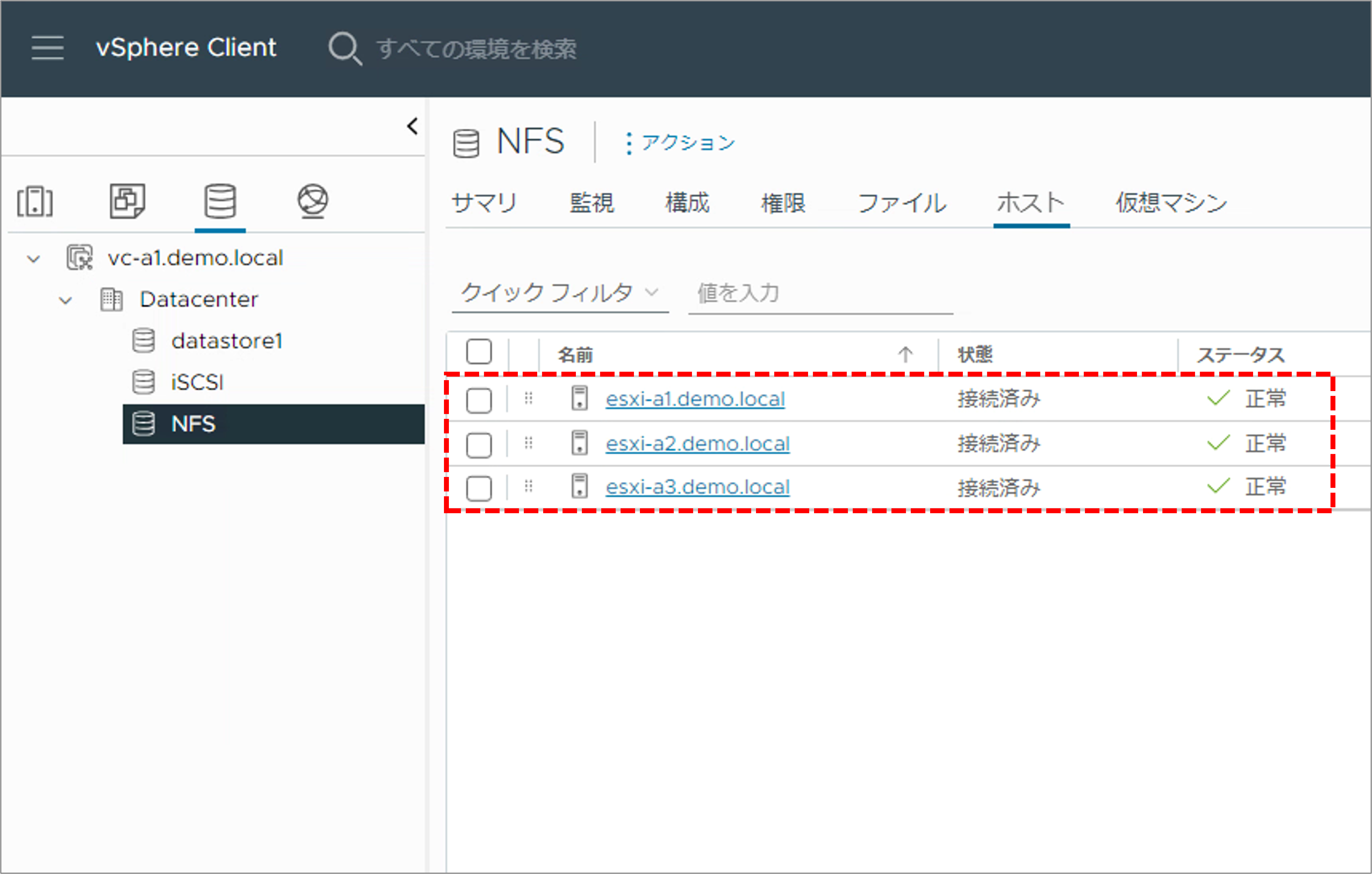
Task: Select datastore1 in the inventory tree
Action: point(227,341)
